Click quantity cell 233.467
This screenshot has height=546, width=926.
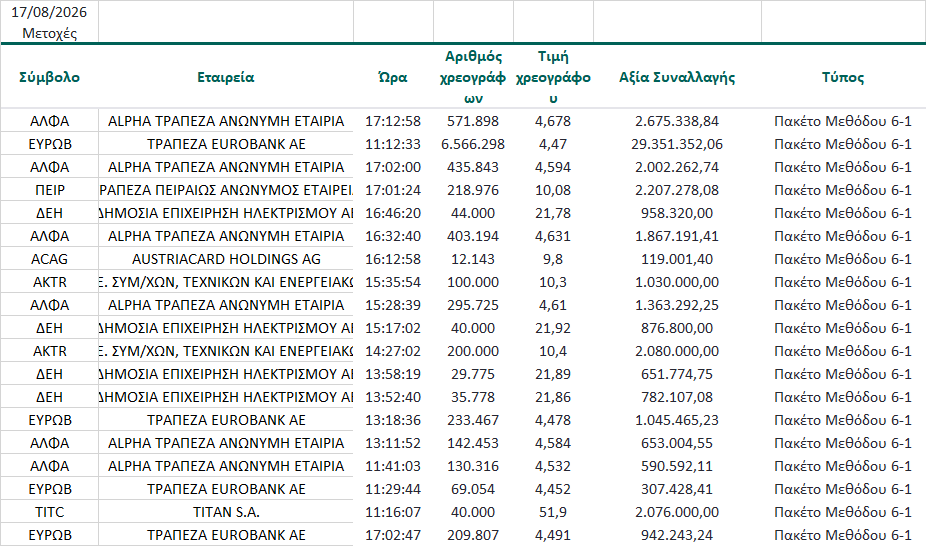(473, 420)
